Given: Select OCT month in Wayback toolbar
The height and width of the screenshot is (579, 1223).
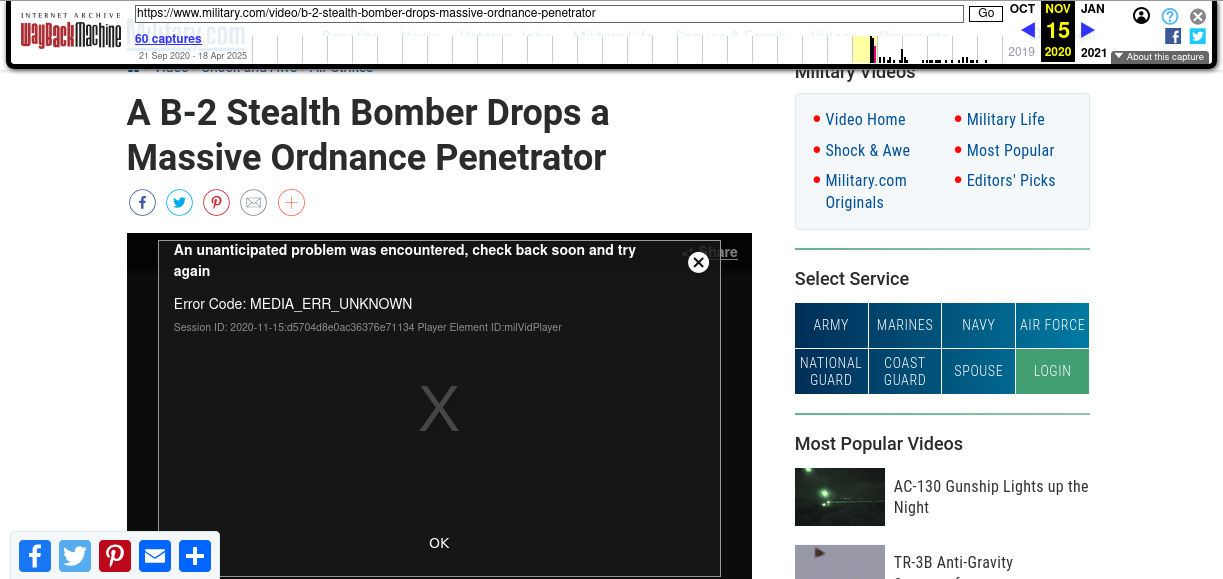Looking at the screenshot, I should [x=1022, y=9].
